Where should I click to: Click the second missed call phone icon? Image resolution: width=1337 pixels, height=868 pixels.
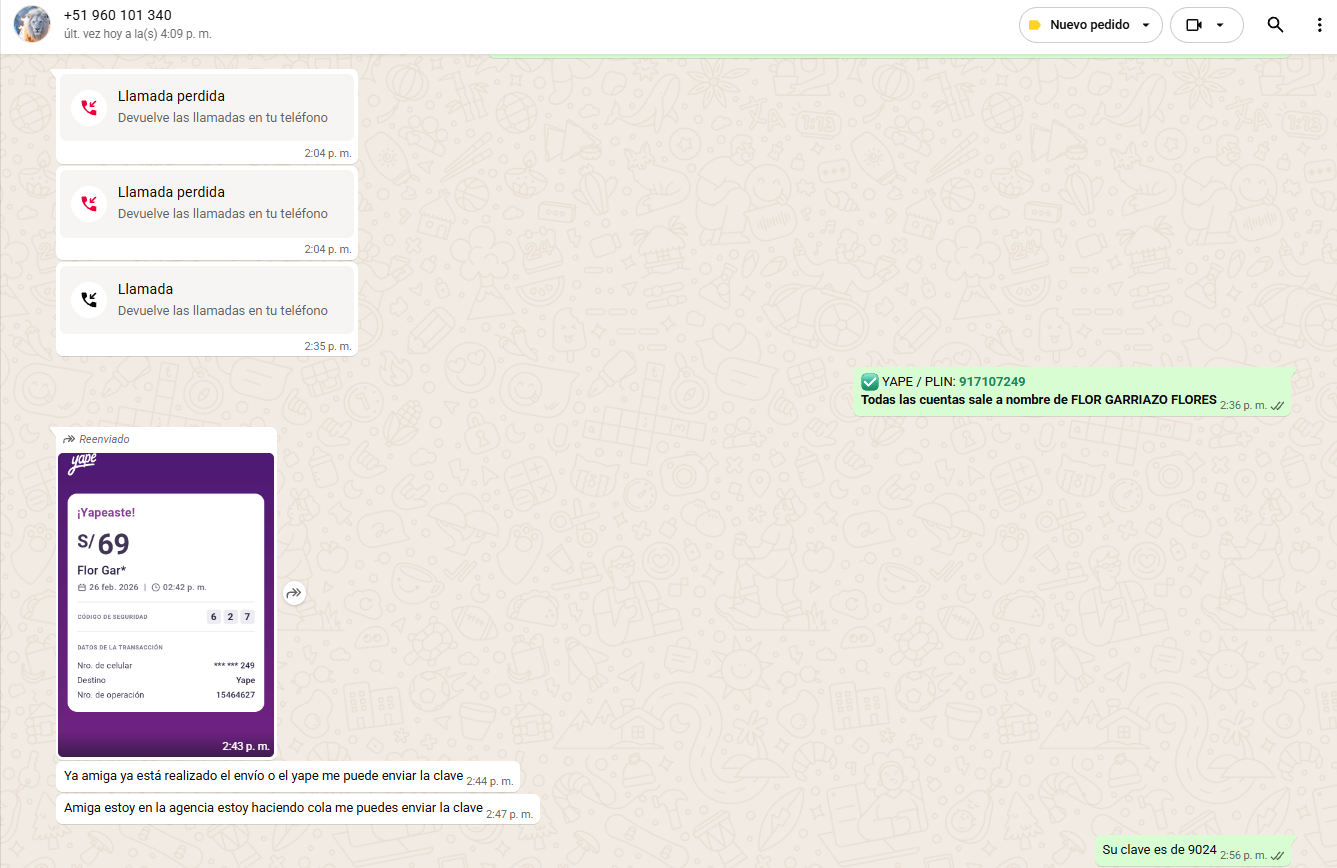pyautogui.click(x=89, y=203)
